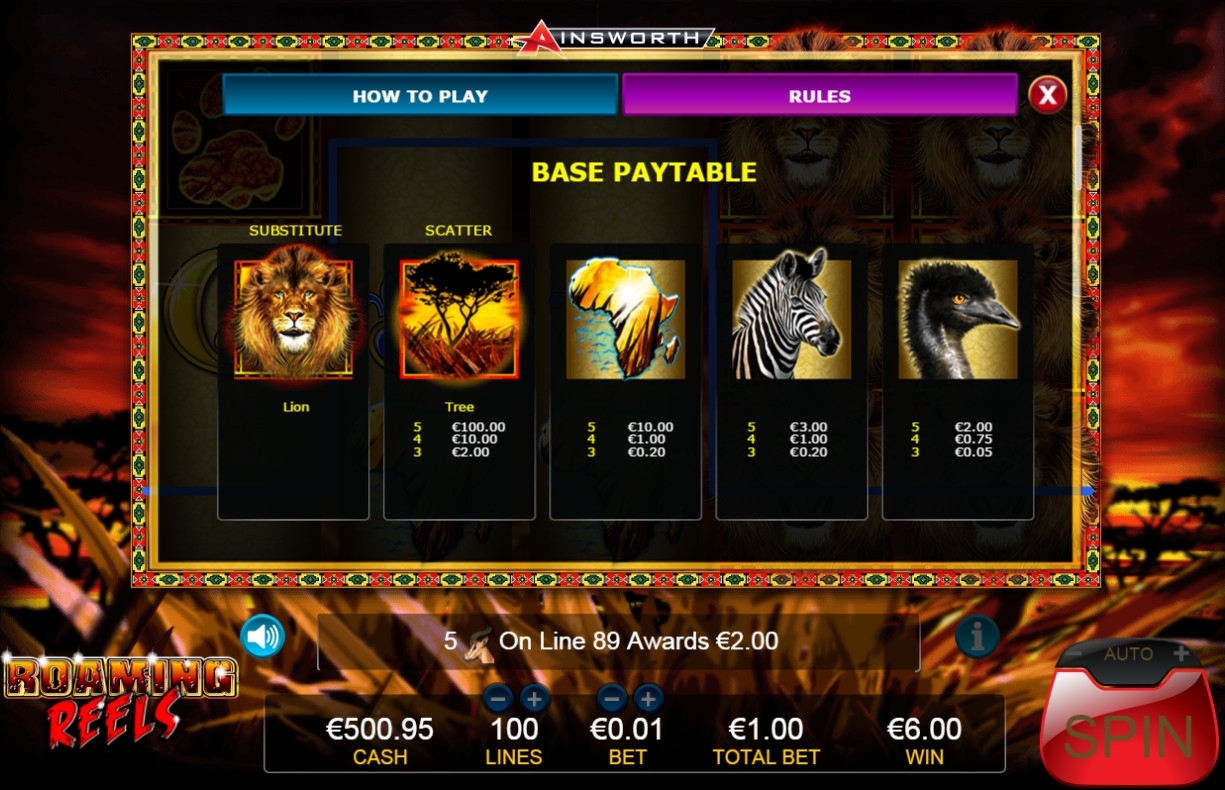This screenshot has width=1225, height=790.
Task: Select the Tree scatter symbol
Action: pyautogui.click(x=460, y=319)
